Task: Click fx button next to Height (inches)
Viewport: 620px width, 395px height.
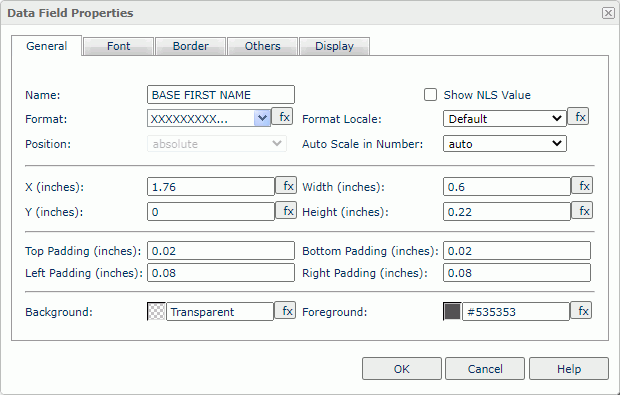Action: click(x=582, y=211)
